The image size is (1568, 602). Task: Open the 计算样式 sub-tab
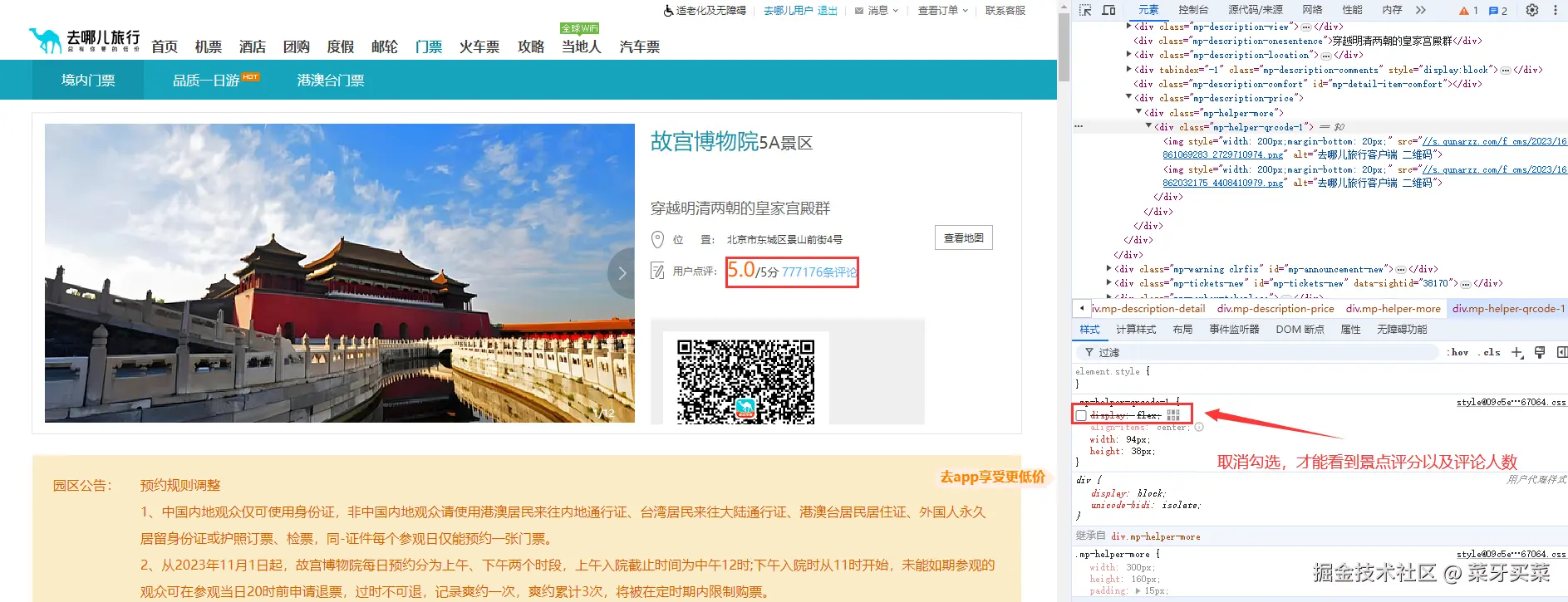pos(1136,330)
